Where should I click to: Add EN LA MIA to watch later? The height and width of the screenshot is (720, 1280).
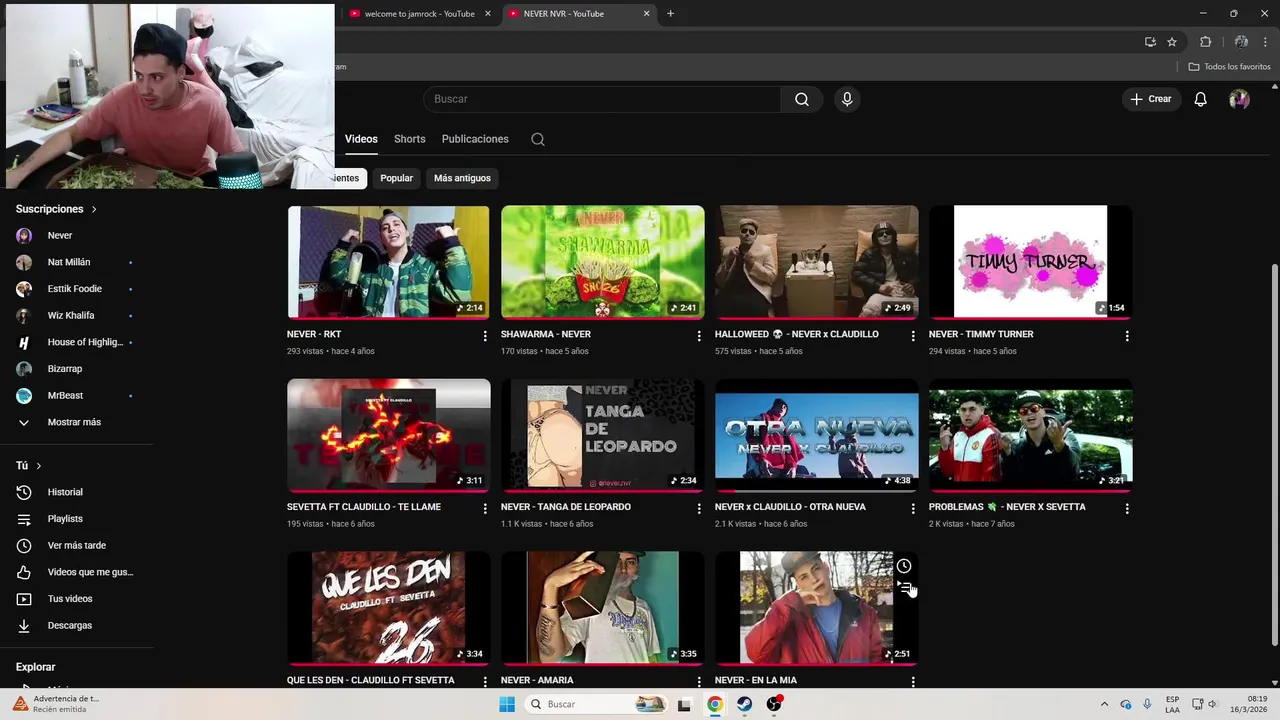click(x=904, y=566)
